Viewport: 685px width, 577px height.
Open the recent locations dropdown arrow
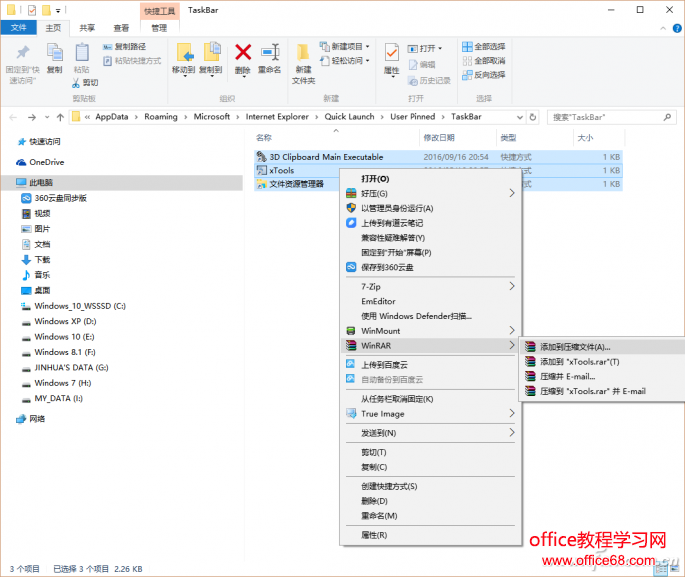(x=47, y=117)
